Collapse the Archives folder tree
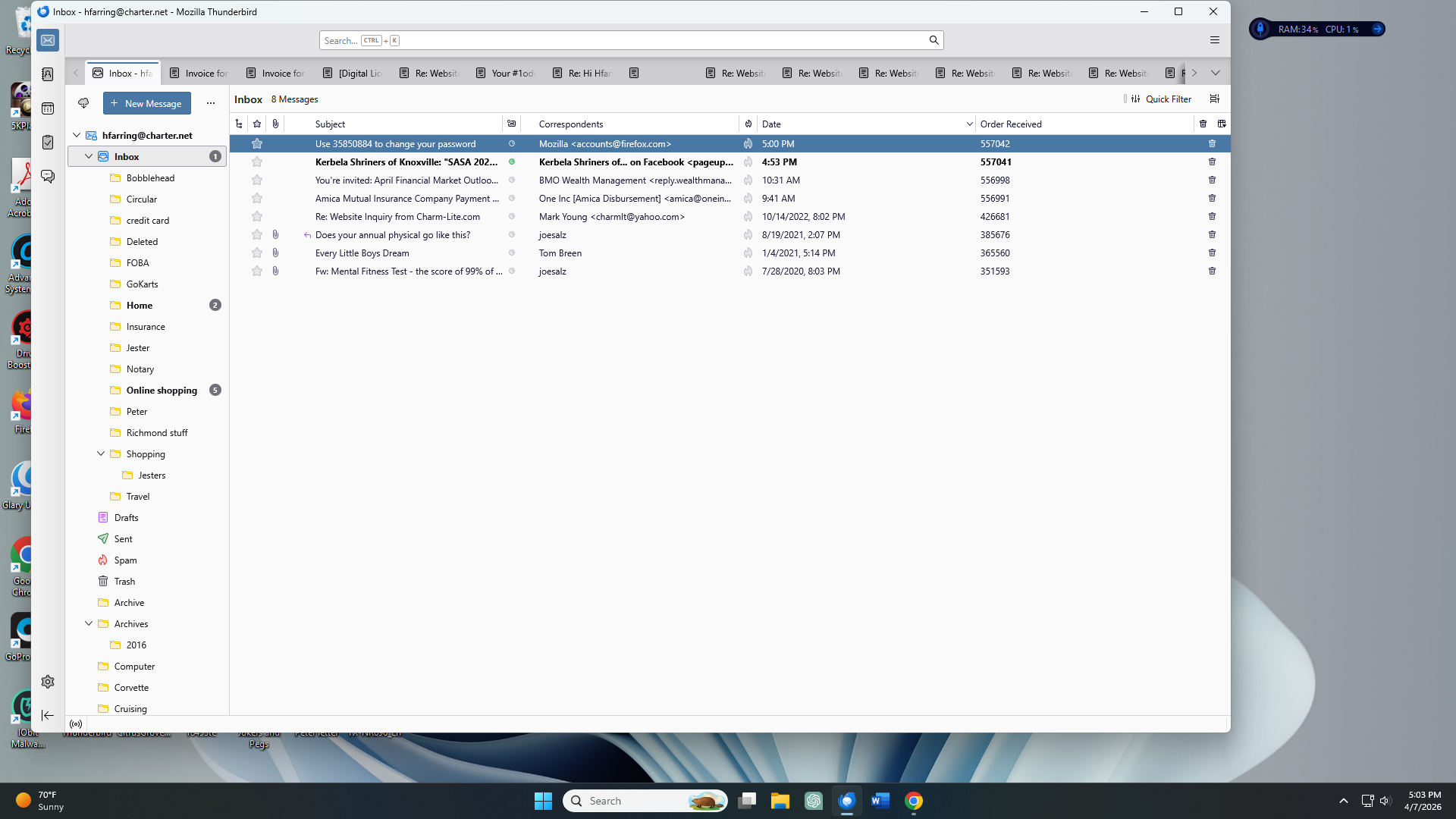Screen dimensions: 1456x819 tap(89, 623)
